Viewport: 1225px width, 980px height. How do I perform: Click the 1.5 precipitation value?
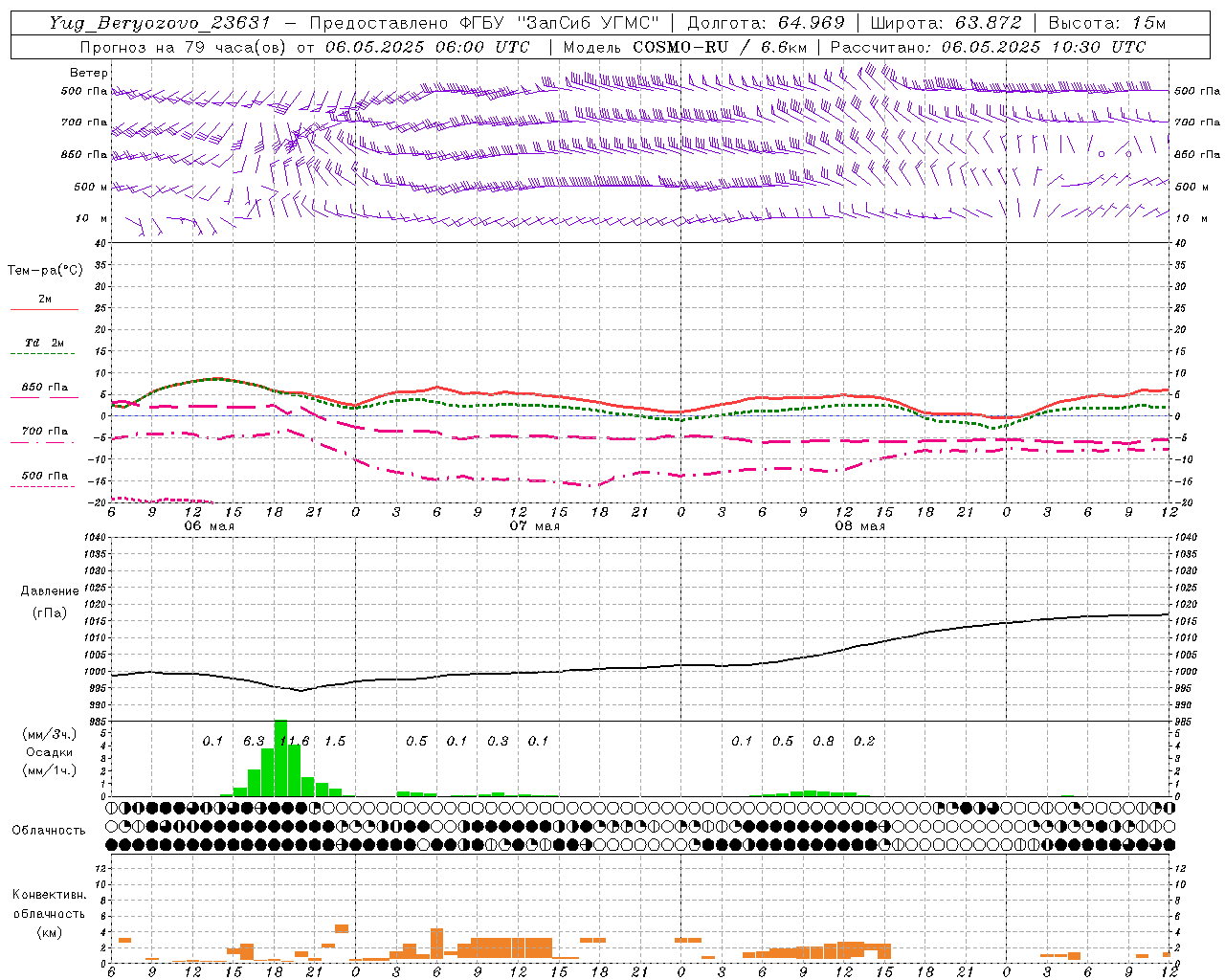[x=335, y=742]
